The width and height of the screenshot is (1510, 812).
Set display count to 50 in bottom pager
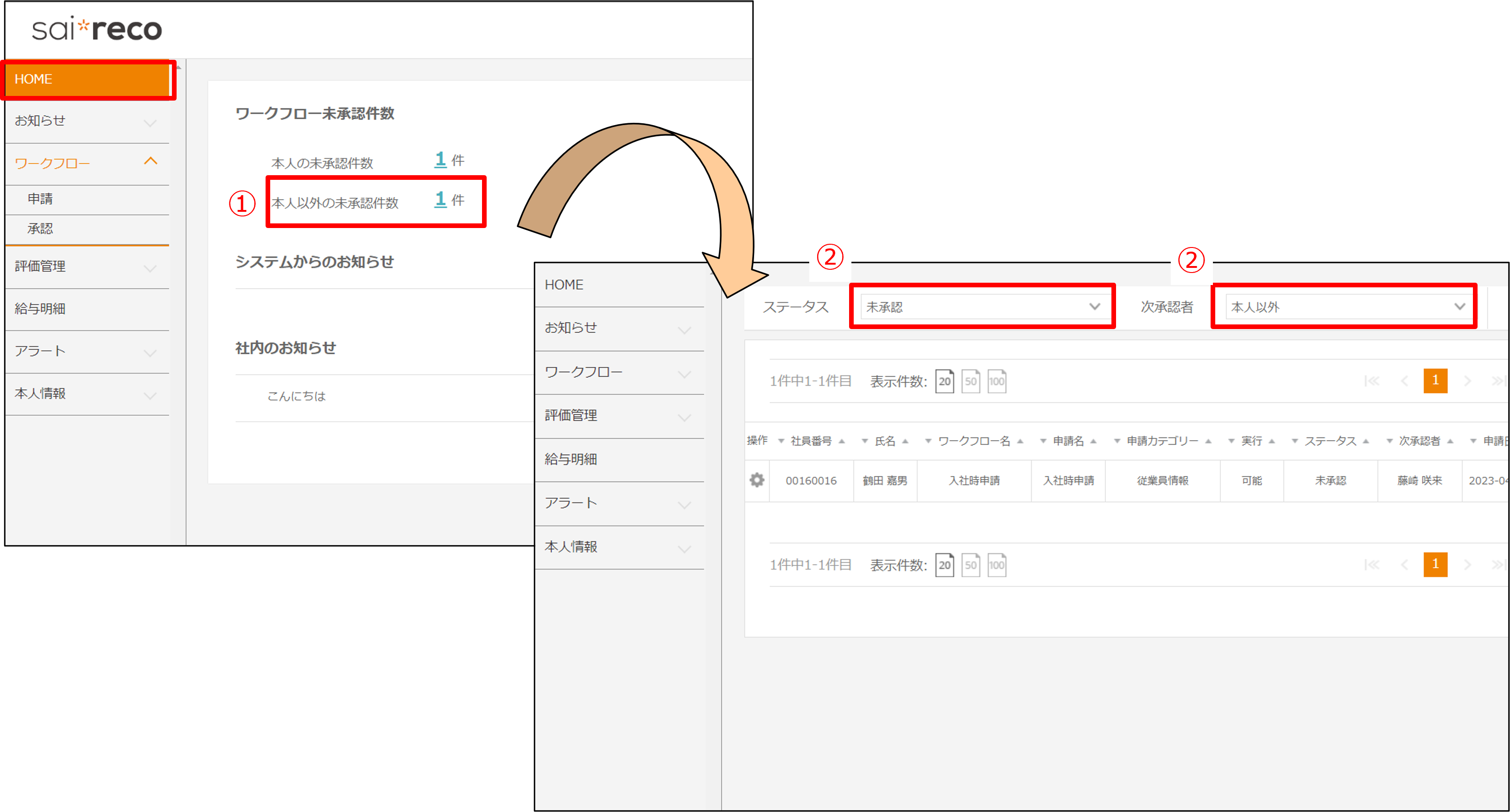971,565
